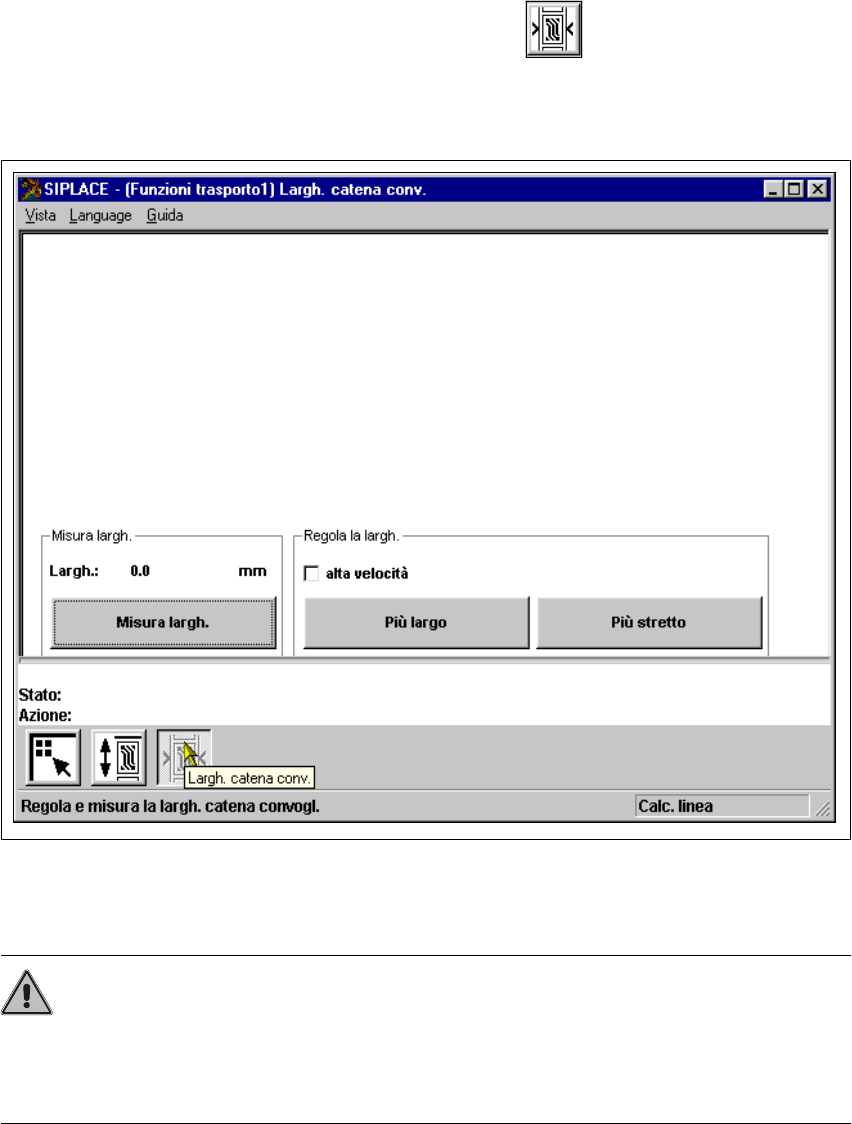The width and height of the screenshot is (852, 1124).
Task: Select the conveyor up/down lift icon
Action: coord(119,758)
